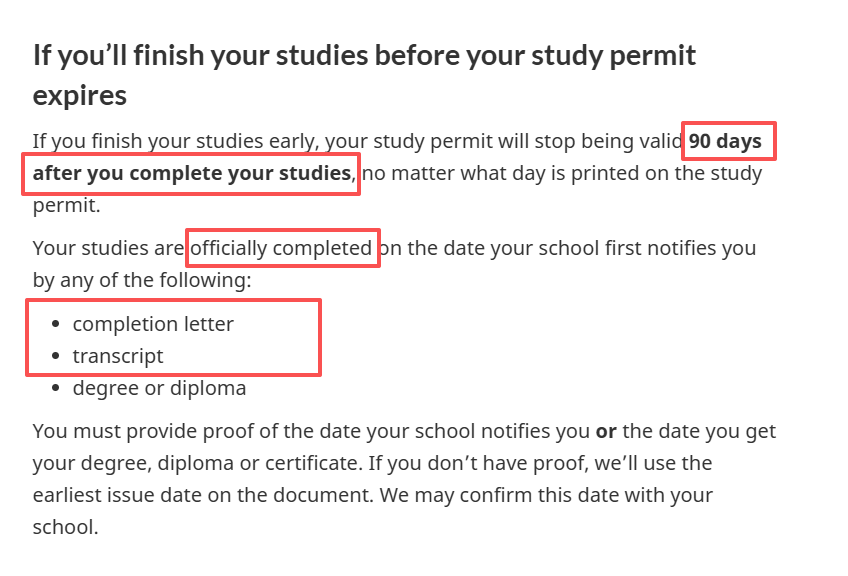Image resolution: width=848 pixels, height=576 pixels.
Task: Click the bullet before "completion letter"
Action: pos(53,325)
